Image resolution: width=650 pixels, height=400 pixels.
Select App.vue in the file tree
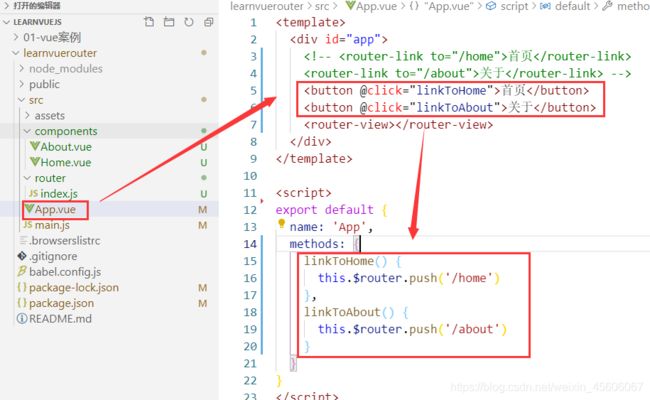click(x=55, y=209)
